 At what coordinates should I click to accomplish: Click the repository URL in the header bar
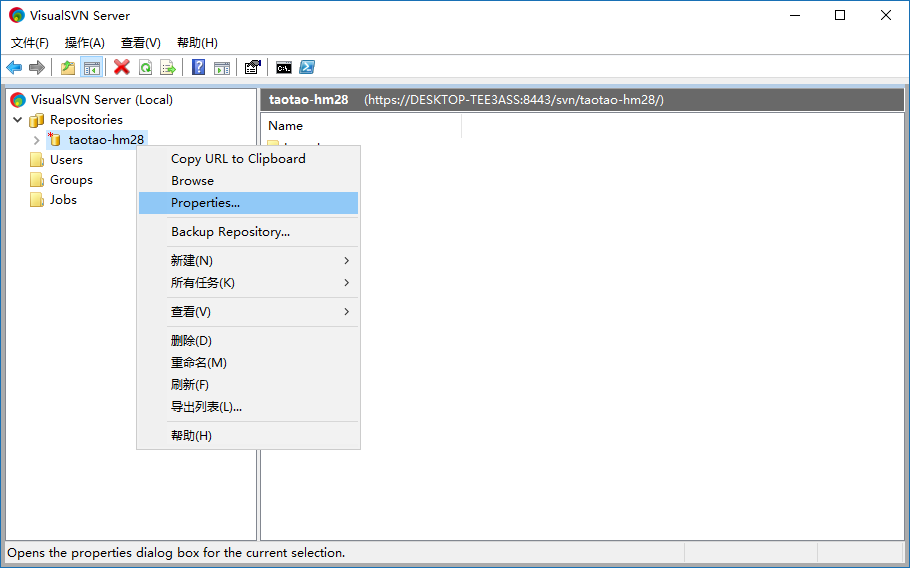point(514,100)
